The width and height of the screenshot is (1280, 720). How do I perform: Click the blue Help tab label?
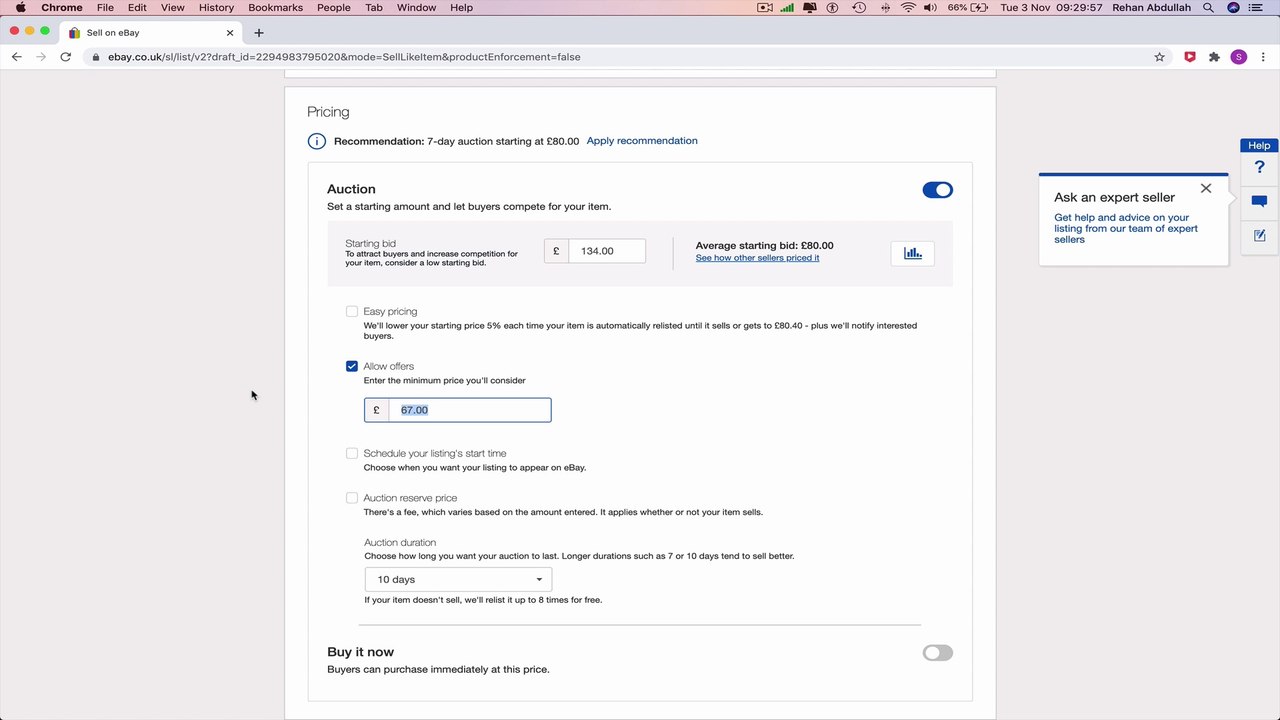[x=1259, y=146]
